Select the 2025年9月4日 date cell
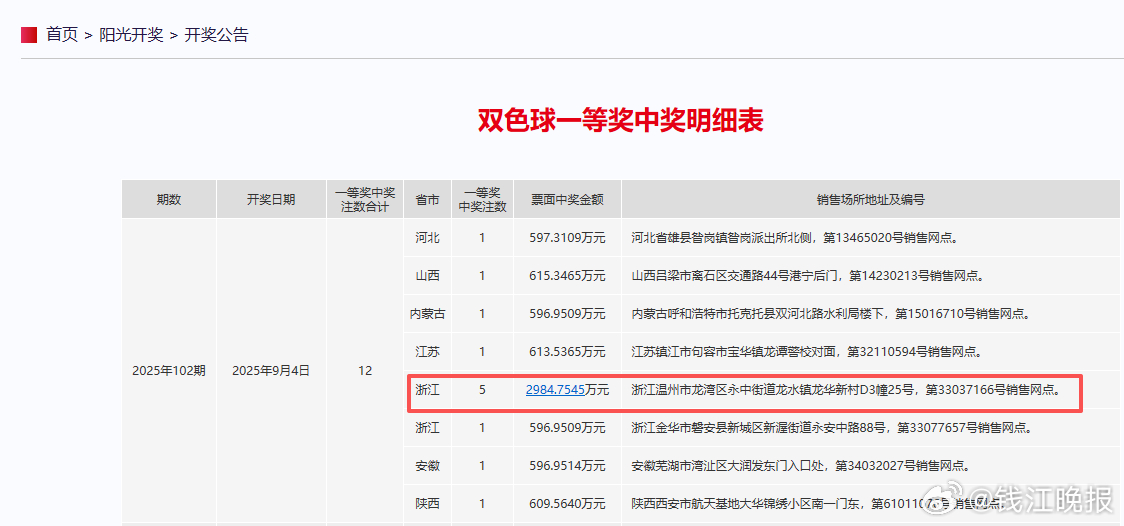The width and height of the screenshot is (1124, 526). point(271,370)
